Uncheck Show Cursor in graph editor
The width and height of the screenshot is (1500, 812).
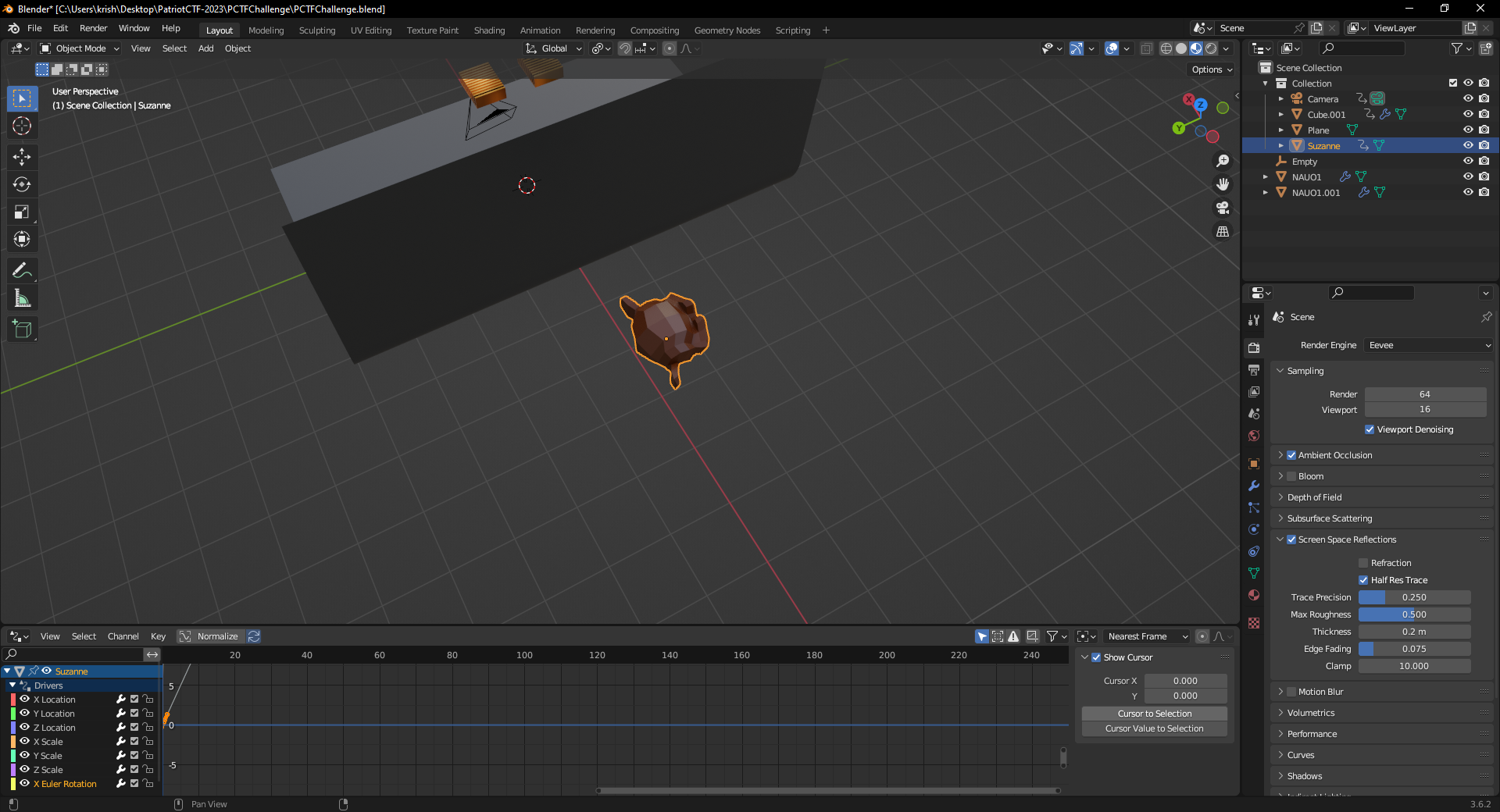(1096, 657)
